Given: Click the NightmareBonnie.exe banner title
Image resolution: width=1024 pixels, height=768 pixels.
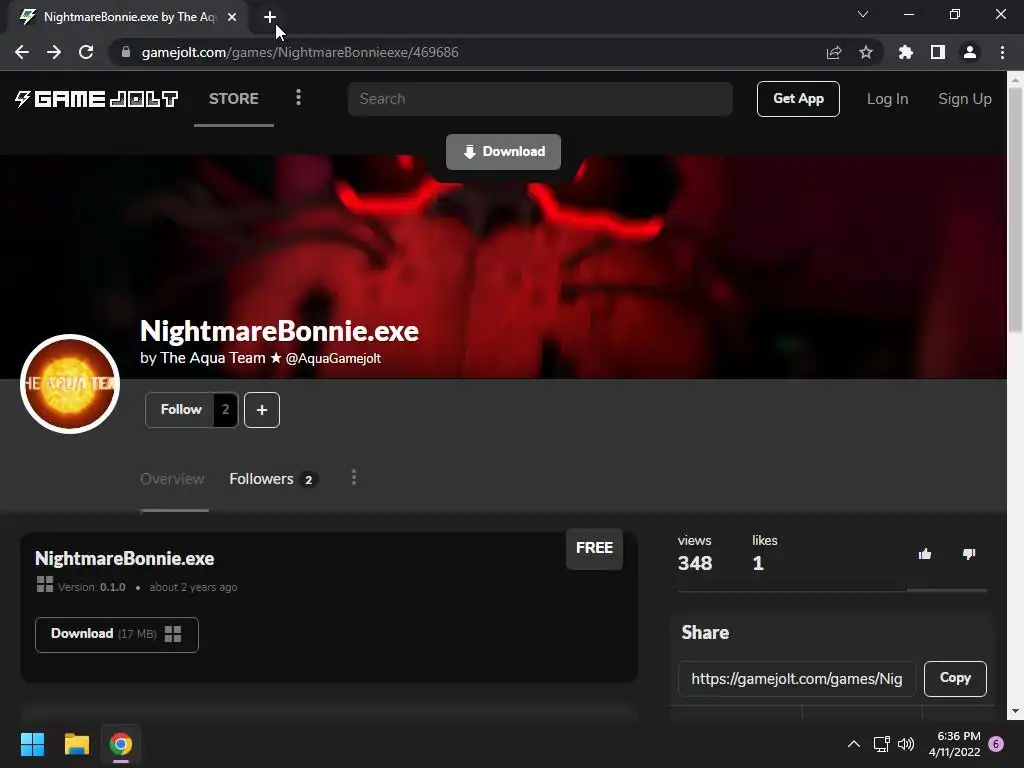Looking at the screenshot, I should coord(280,332).
